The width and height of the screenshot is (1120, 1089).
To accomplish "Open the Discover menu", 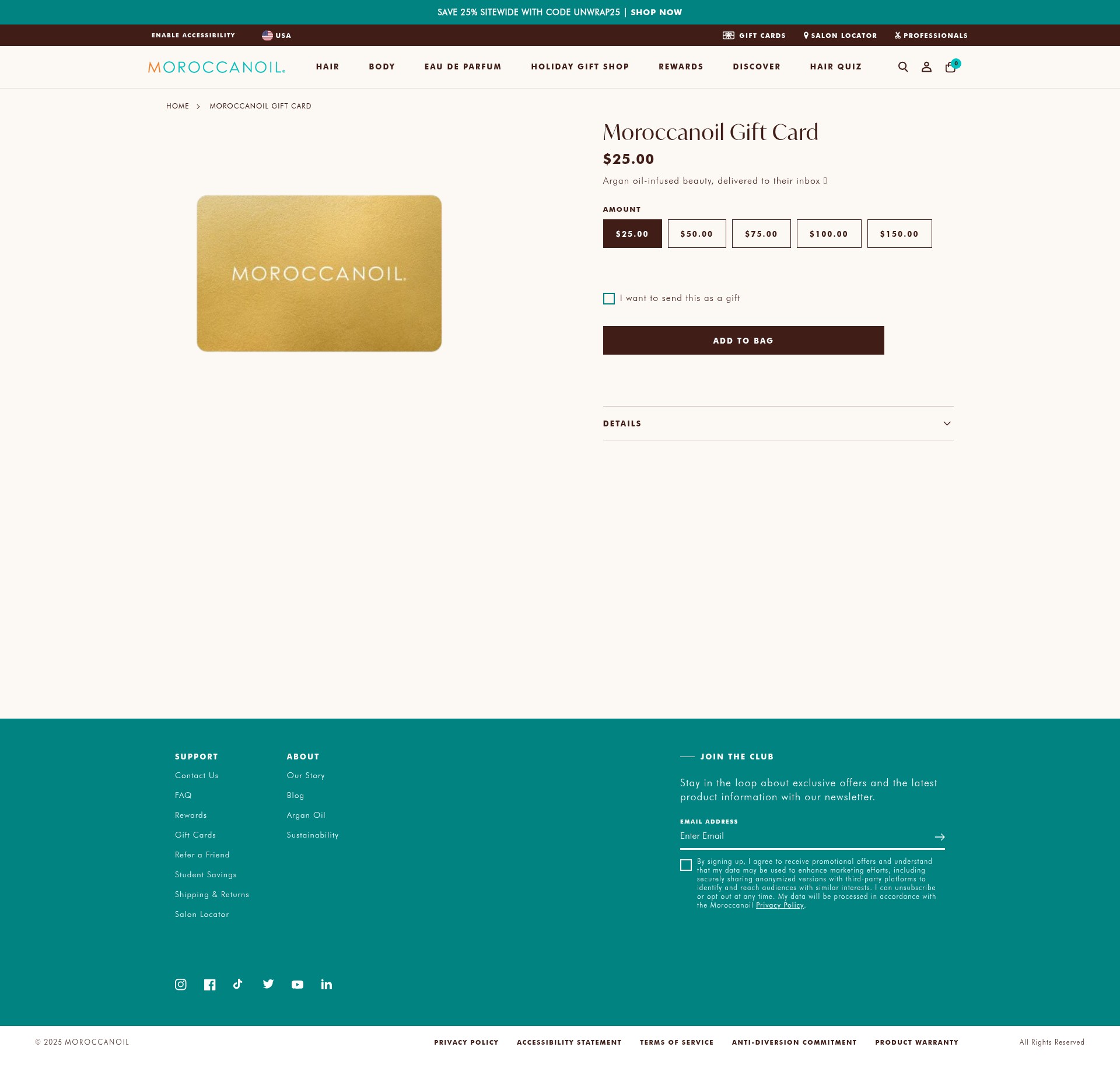I will point(757,66).
